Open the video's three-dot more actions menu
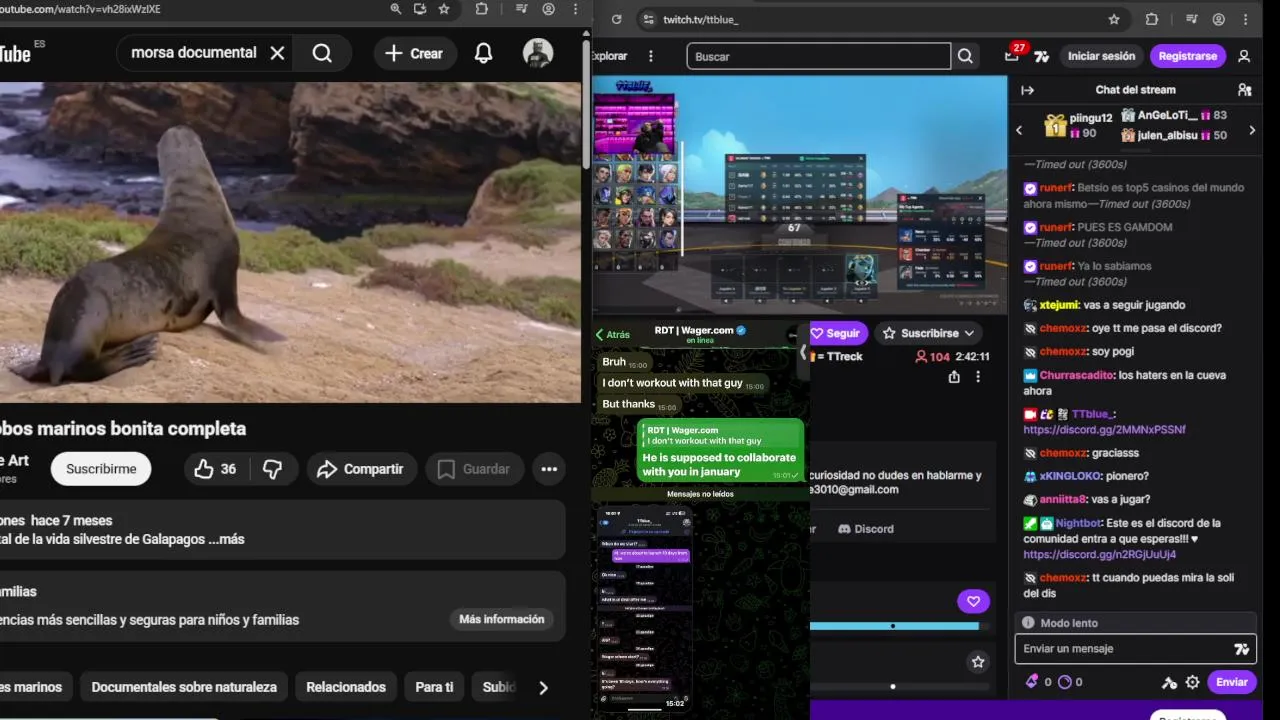 (549, 469)
